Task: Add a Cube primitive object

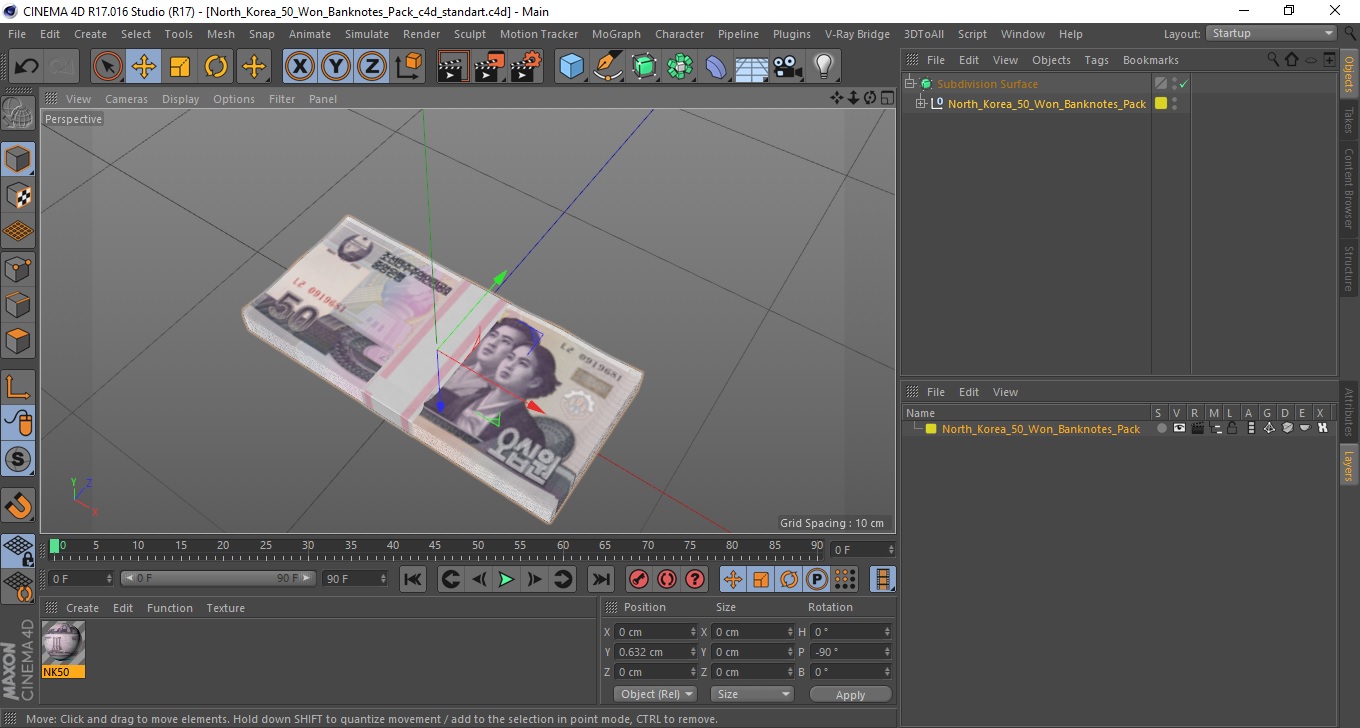Action: (572, 67)
